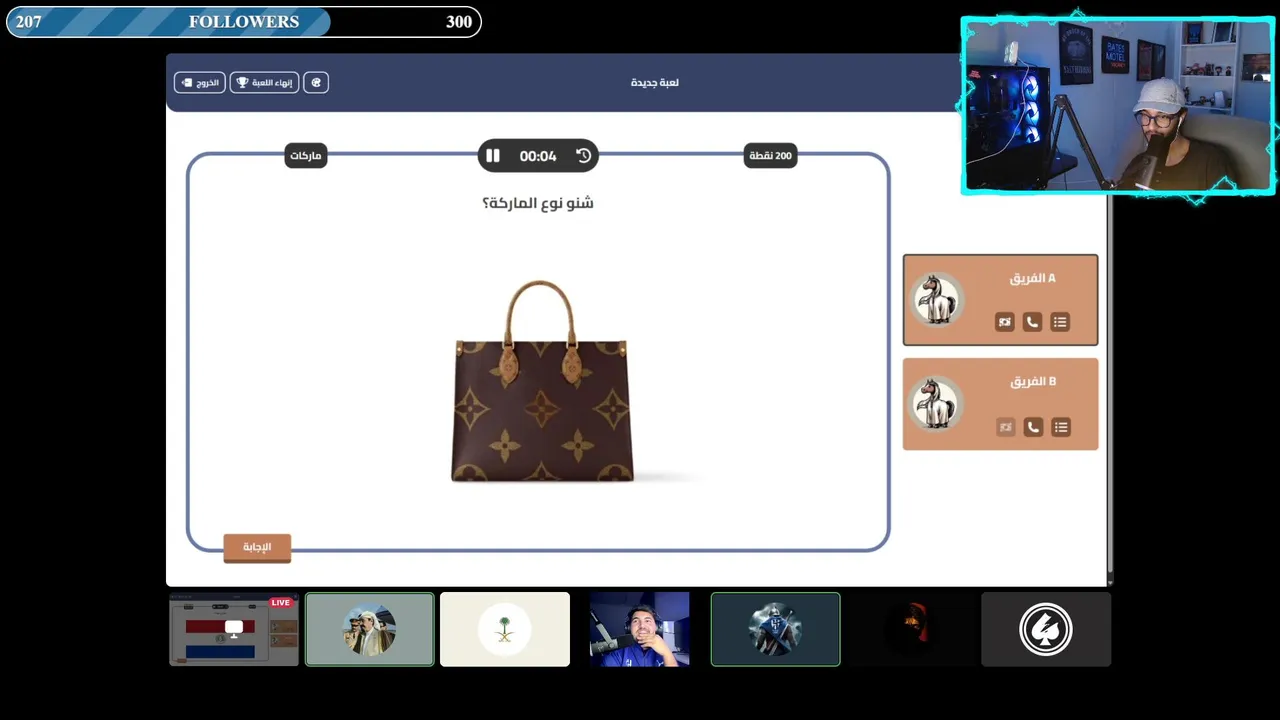The height and width of the screenshot is (720, 1280).
Task: Click the لعبة جديدة game title
Action: pyautogui.click(x=655, y=82)
